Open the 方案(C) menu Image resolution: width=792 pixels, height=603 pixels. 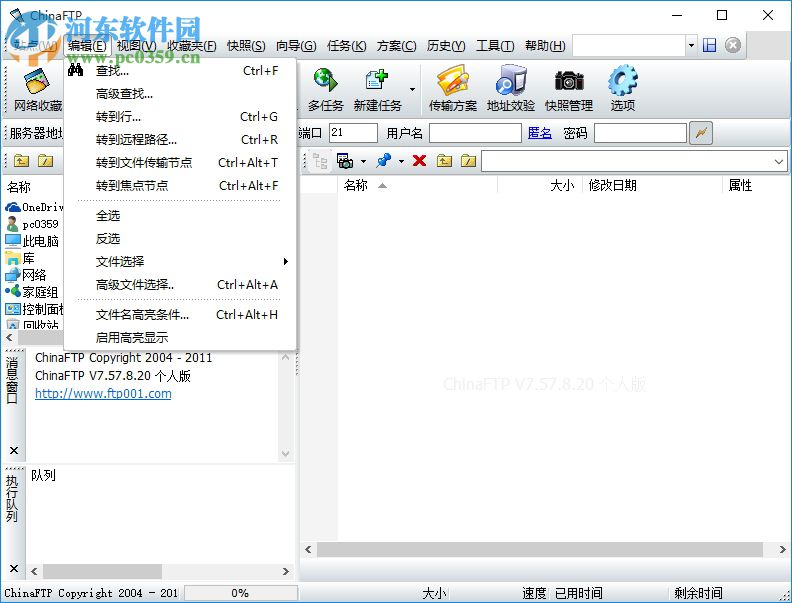click(x=397, y=46)
